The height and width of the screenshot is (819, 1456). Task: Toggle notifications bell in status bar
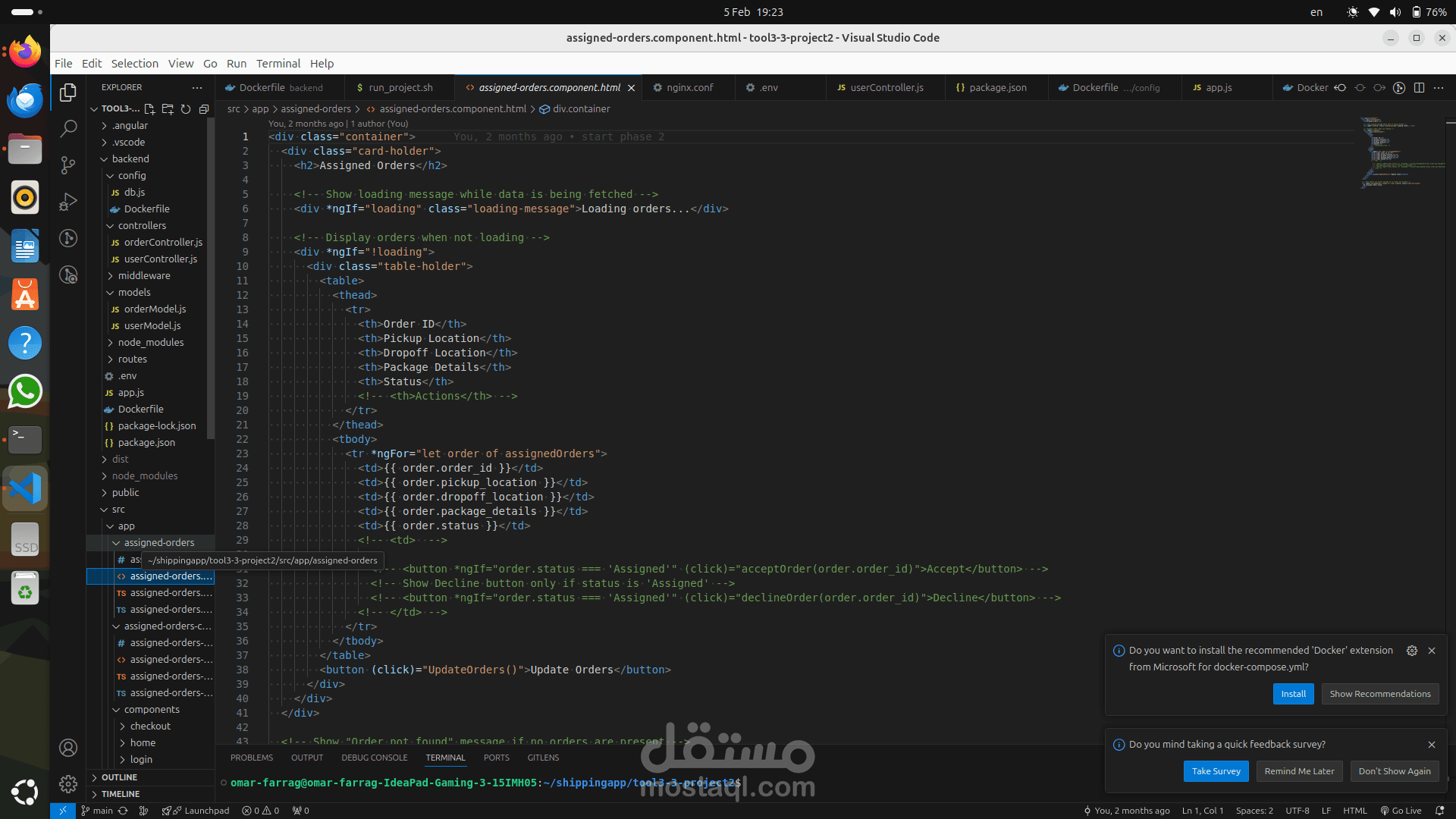click(1439, 811)
